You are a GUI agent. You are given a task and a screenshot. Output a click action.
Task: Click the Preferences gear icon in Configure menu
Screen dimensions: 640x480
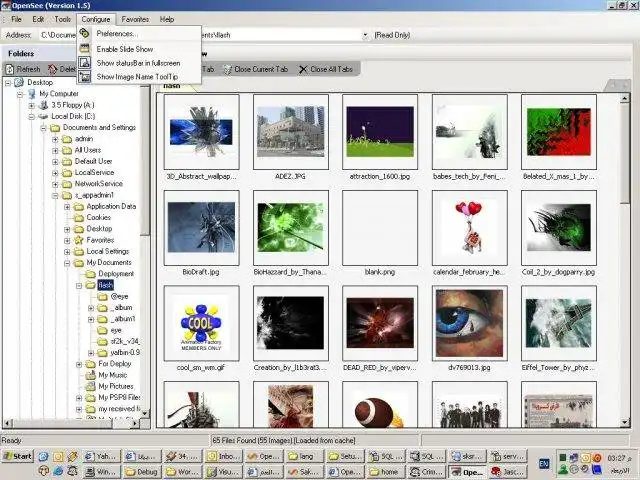tap(85, 34)
